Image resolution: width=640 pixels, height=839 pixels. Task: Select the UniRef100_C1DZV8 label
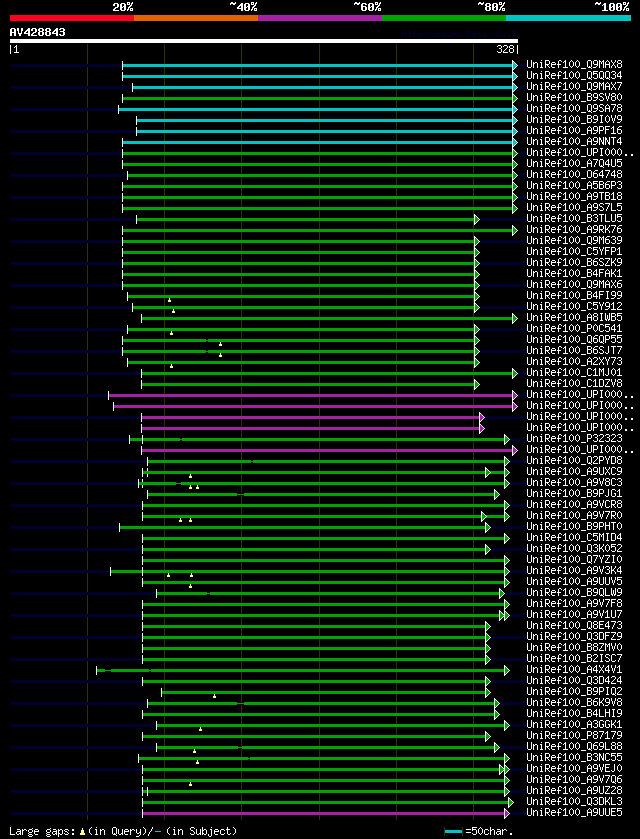click(574, 383)
